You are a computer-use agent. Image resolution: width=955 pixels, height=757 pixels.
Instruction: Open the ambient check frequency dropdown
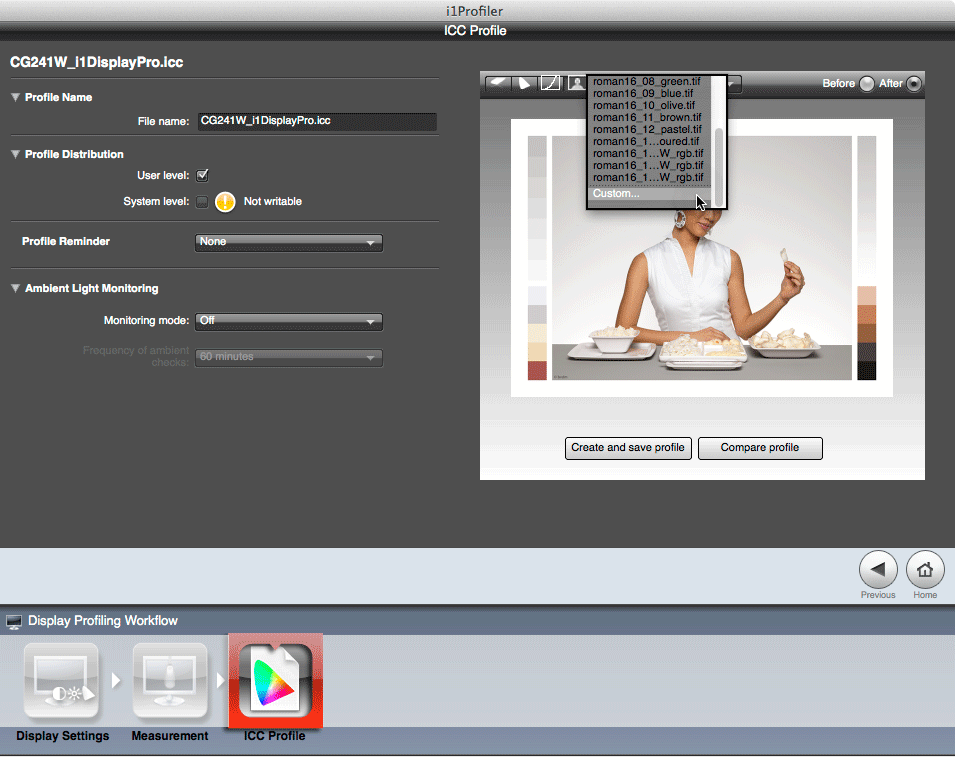[289, 357]
